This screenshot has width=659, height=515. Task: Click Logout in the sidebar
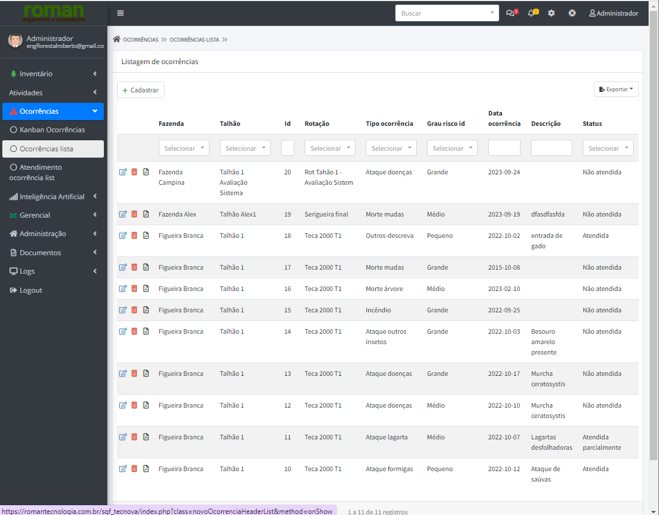(31, 290)
